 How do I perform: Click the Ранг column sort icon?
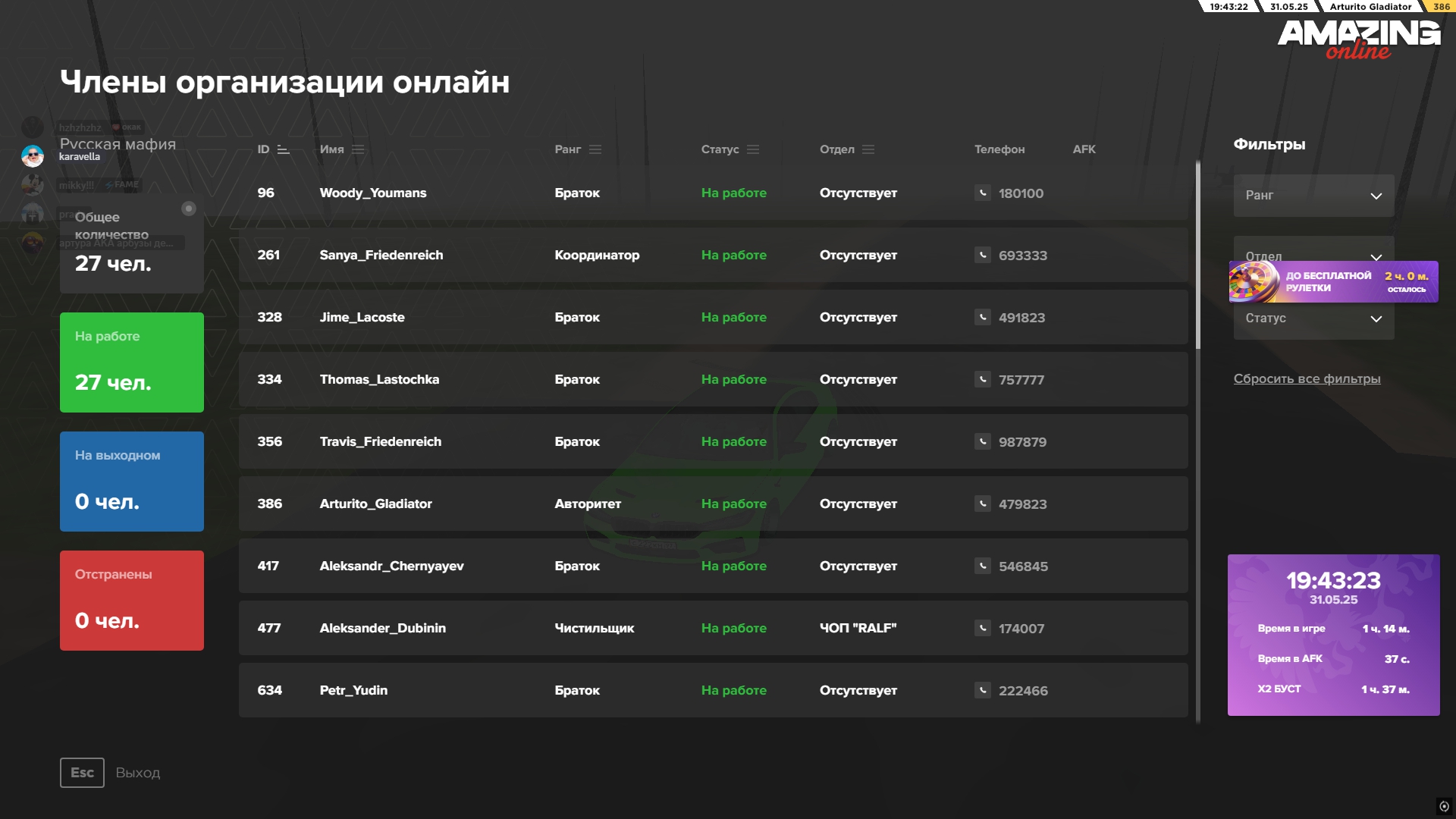(595, 149)
